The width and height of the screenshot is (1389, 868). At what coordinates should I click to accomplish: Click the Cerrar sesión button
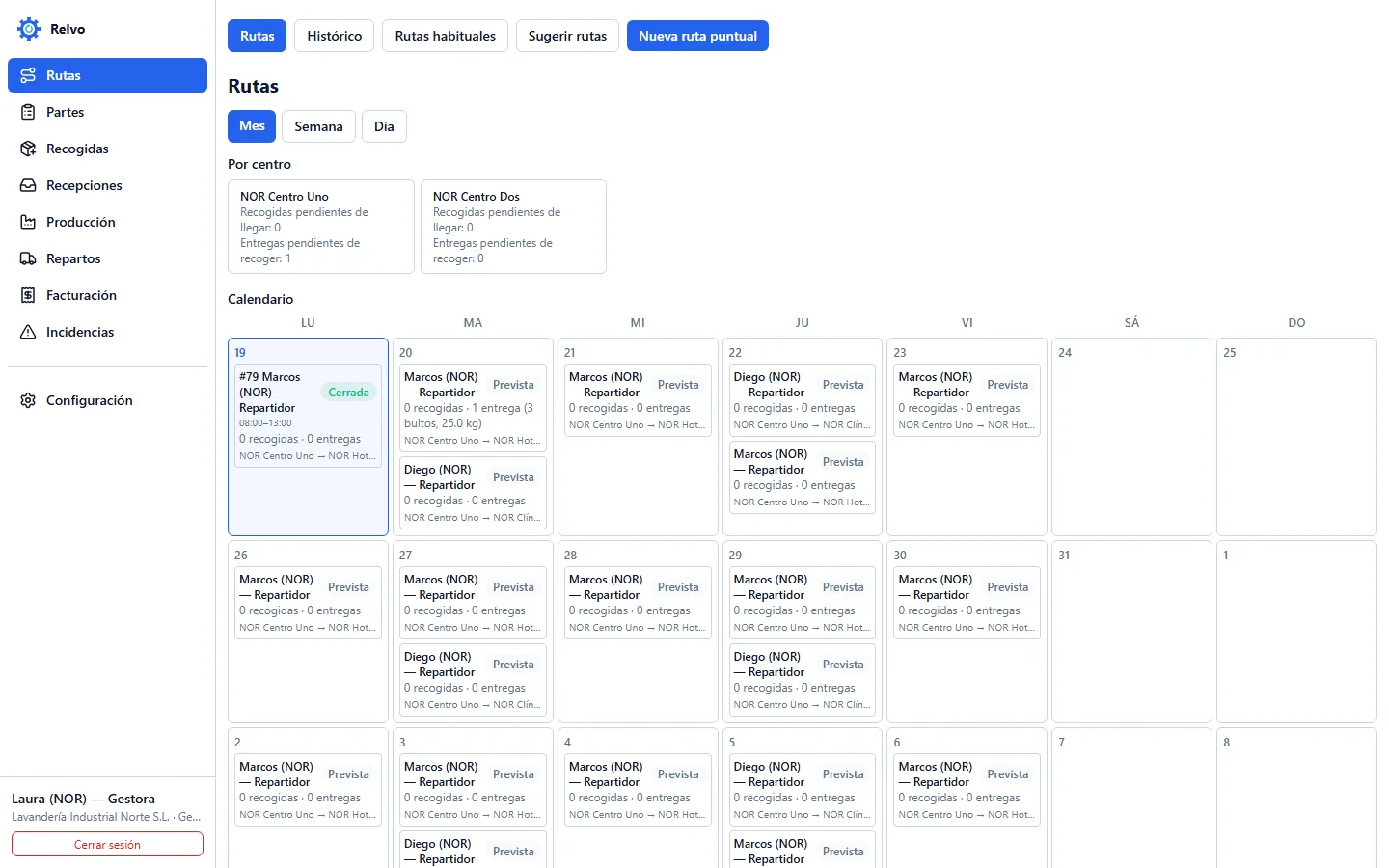pos(107,844)
